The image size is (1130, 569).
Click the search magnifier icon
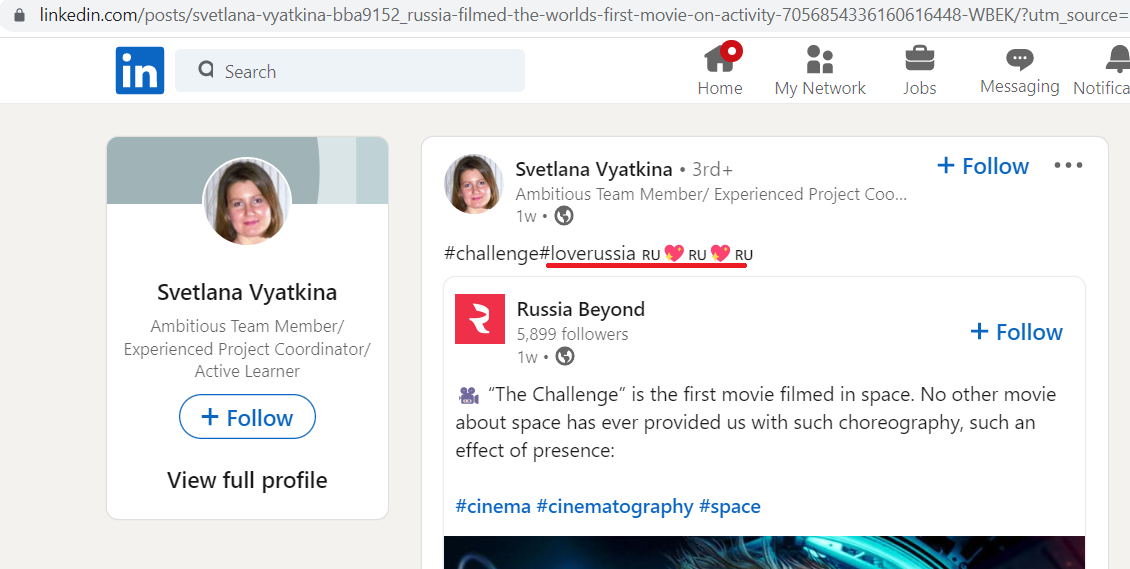coord(206,70)
